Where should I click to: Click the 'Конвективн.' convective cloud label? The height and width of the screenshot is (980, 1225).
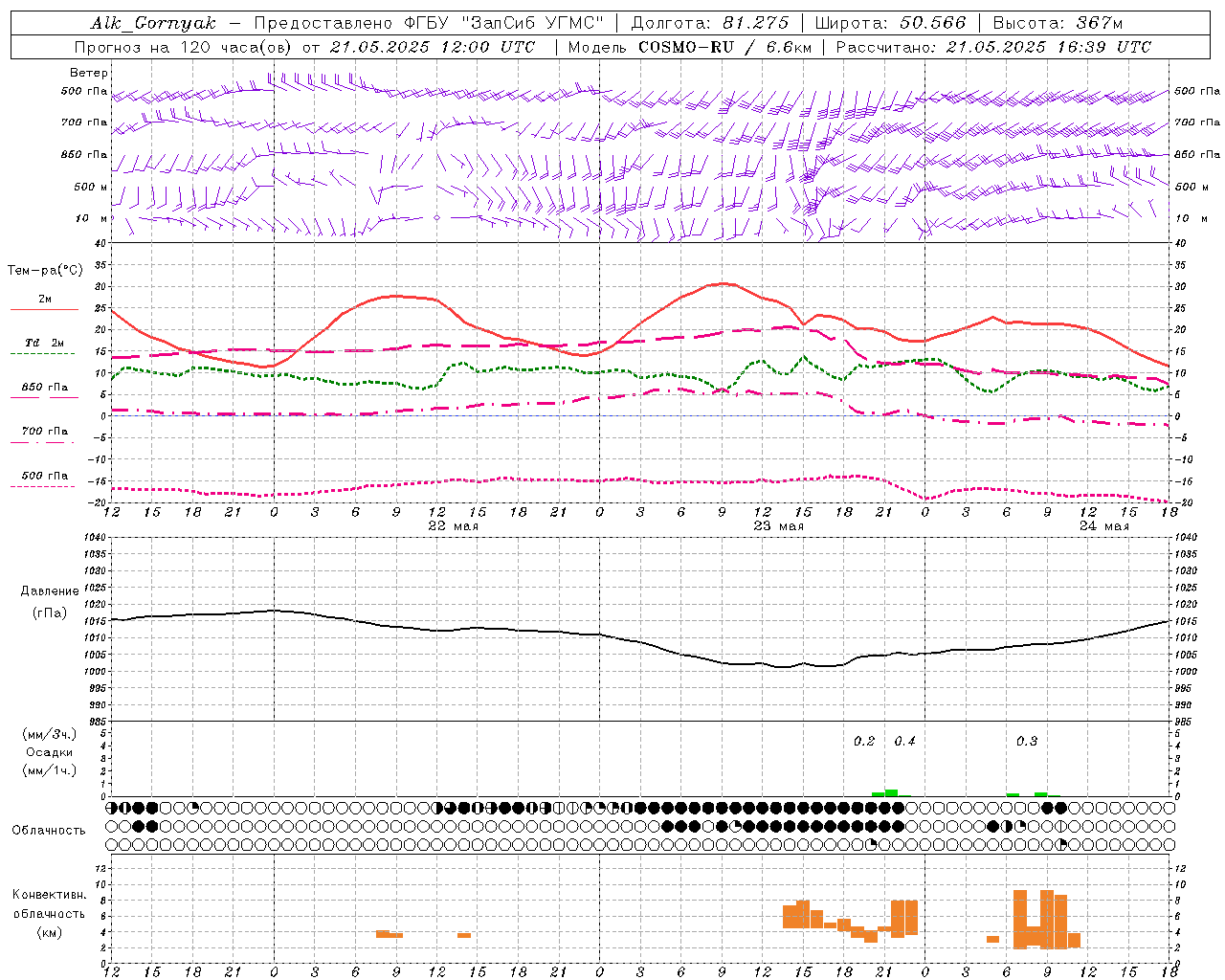(x=50, y=895)
